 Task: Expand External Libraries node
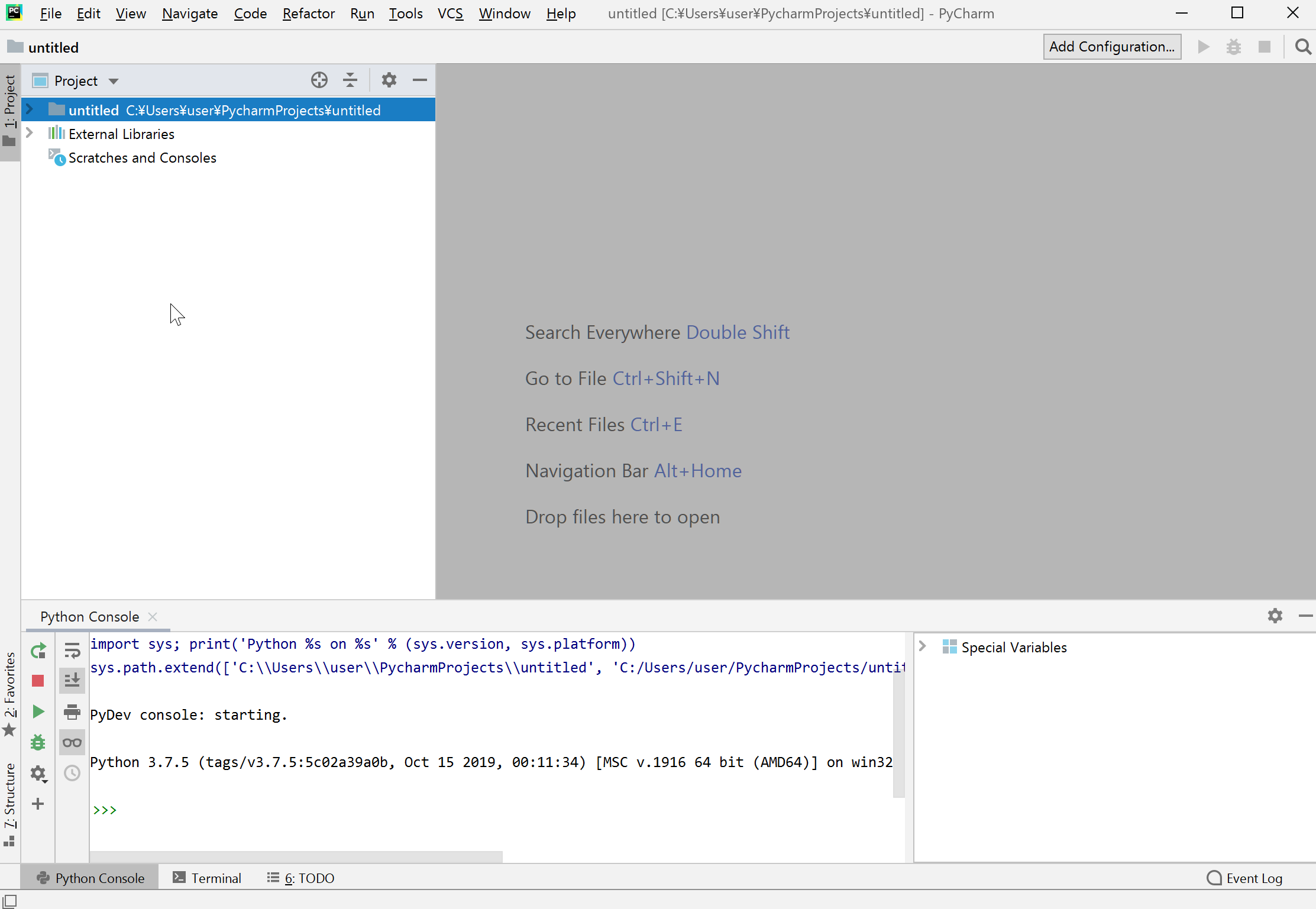[x=29, y=134]
